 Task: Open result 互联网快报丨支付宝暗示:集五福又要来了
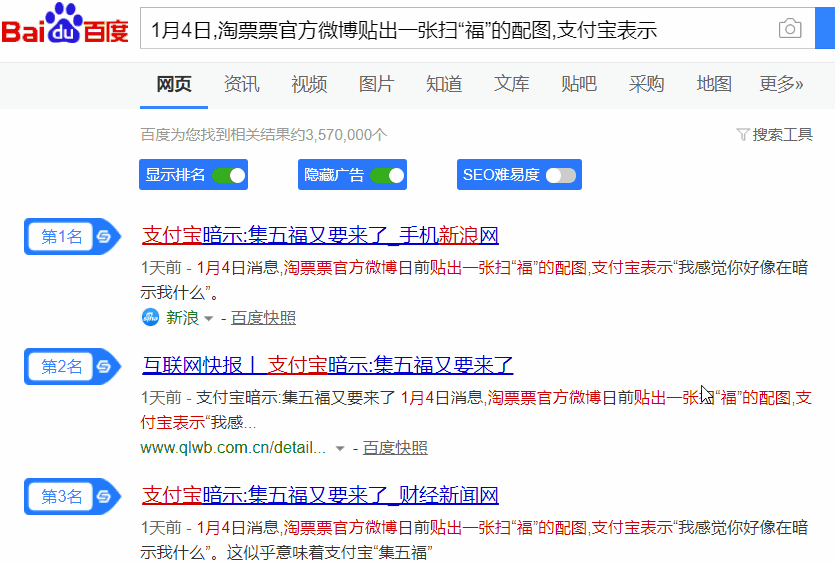pyautogui.click(x=328, y=365)
